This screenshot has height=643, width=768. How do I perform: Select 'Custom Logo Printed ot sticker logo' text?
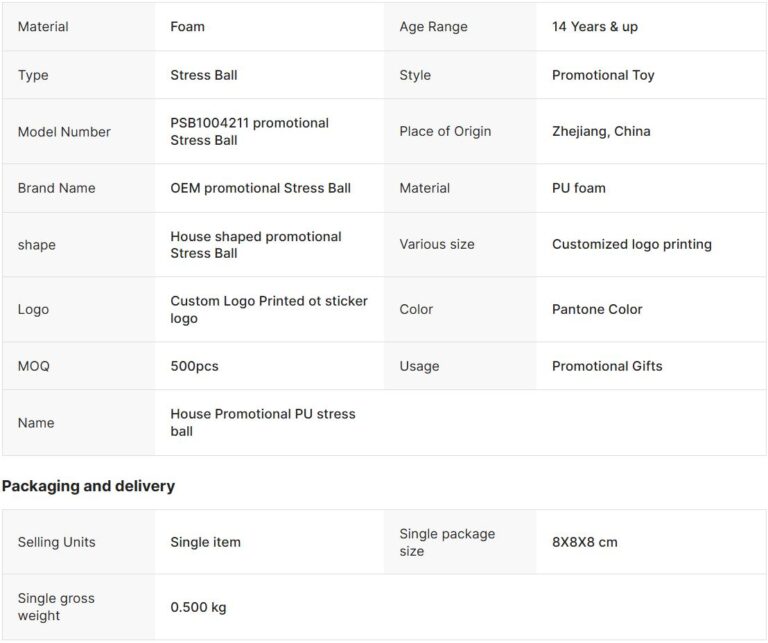point(268,309)
